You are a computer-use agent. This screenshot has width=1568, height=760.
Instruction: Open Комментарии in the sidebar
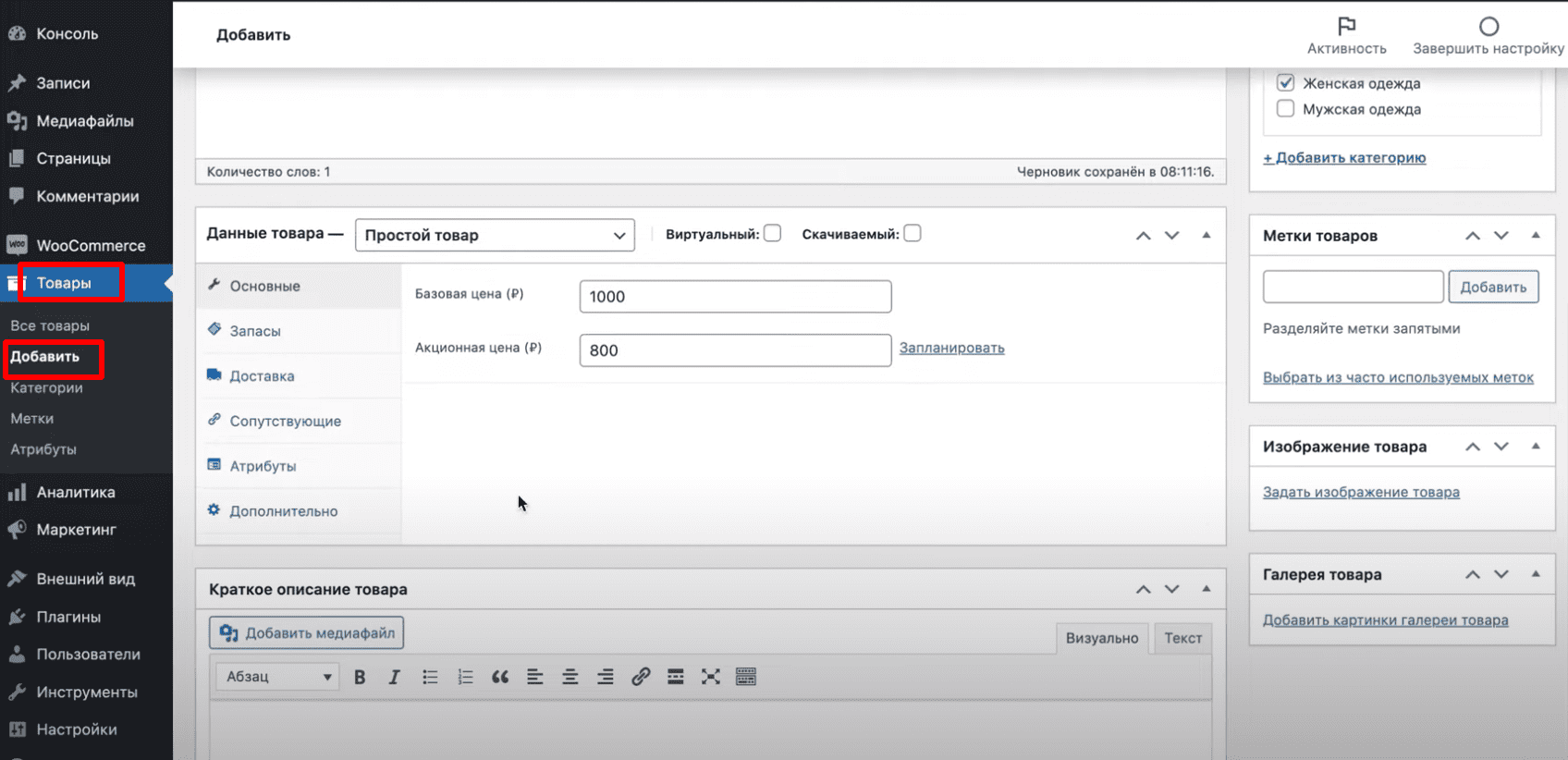point(87,196)
